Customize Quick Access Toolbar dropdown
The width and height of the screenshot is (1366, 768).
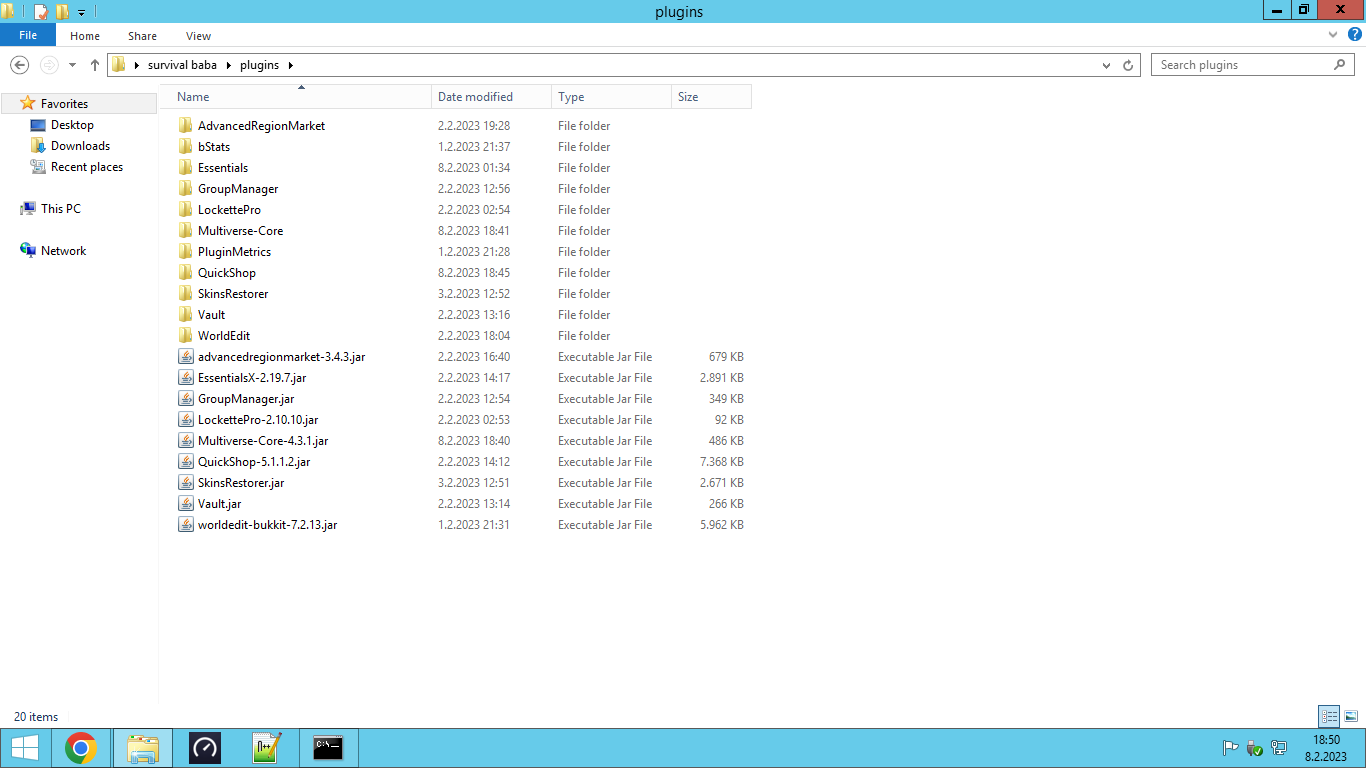[x=81, y=12]
